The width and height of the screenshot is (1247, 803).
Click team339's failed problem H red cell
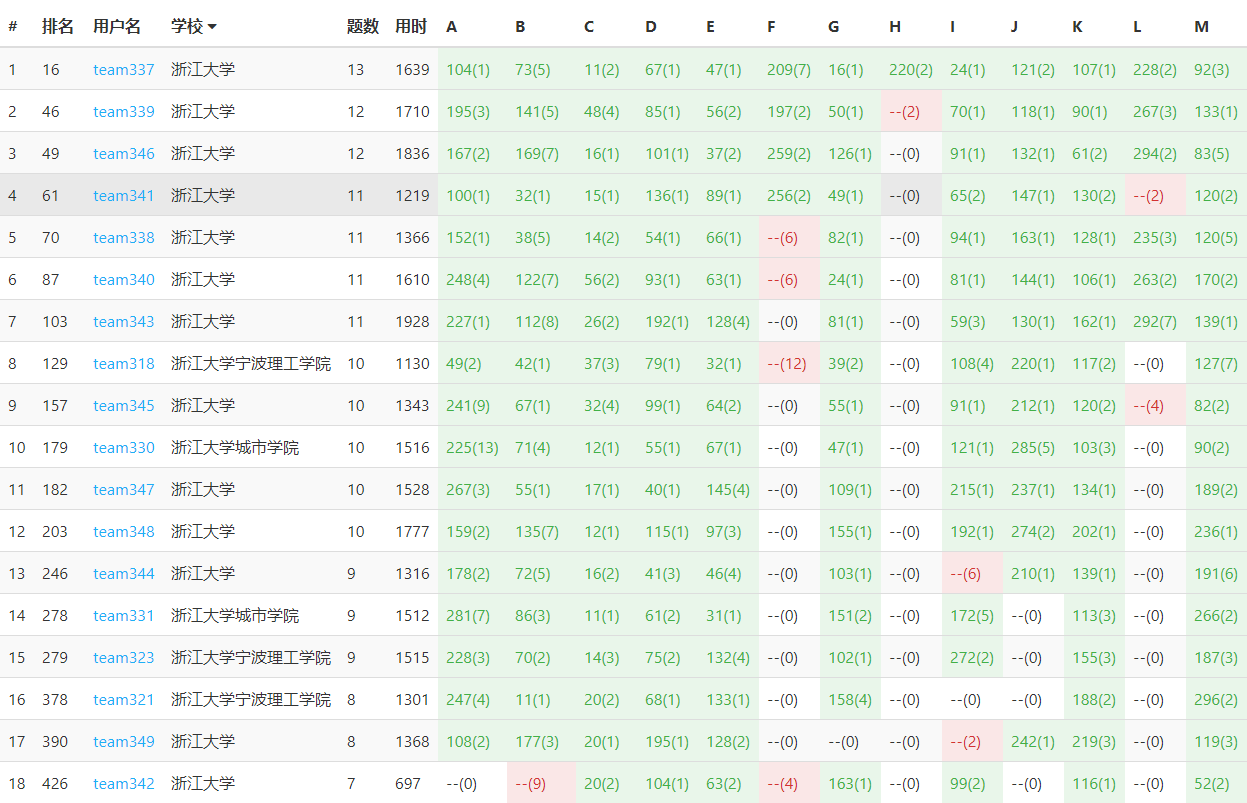click(x=910, y=112)
